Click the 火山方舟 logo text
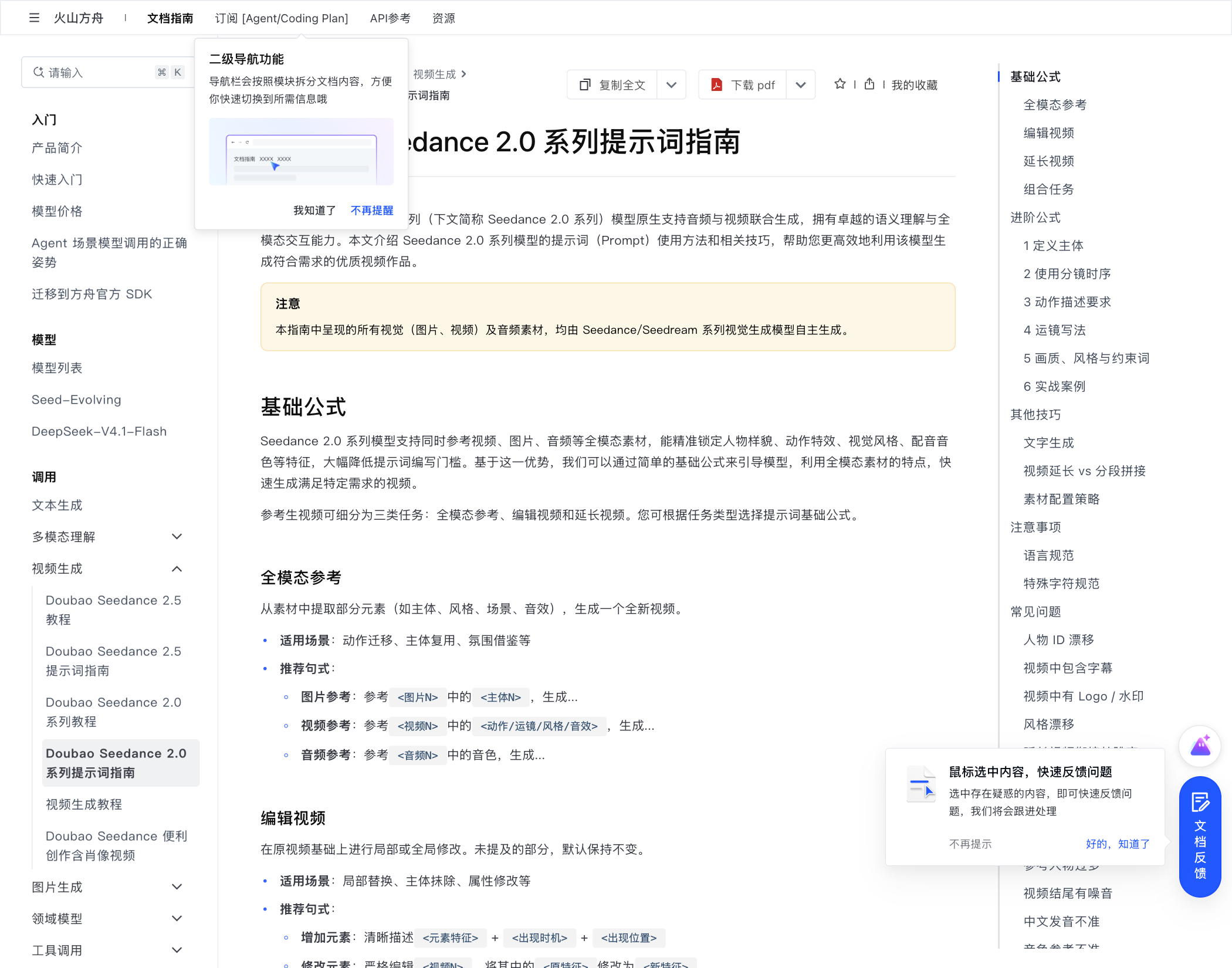1232x968 pixels. pos(79,18)
